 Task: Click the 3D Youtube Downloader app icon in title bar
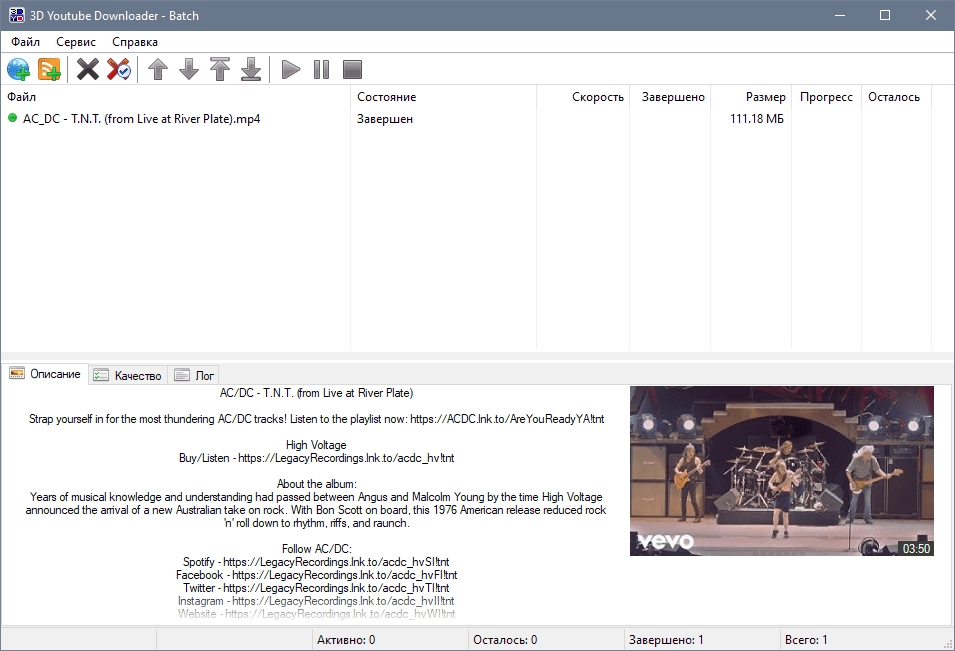(16, 15)
